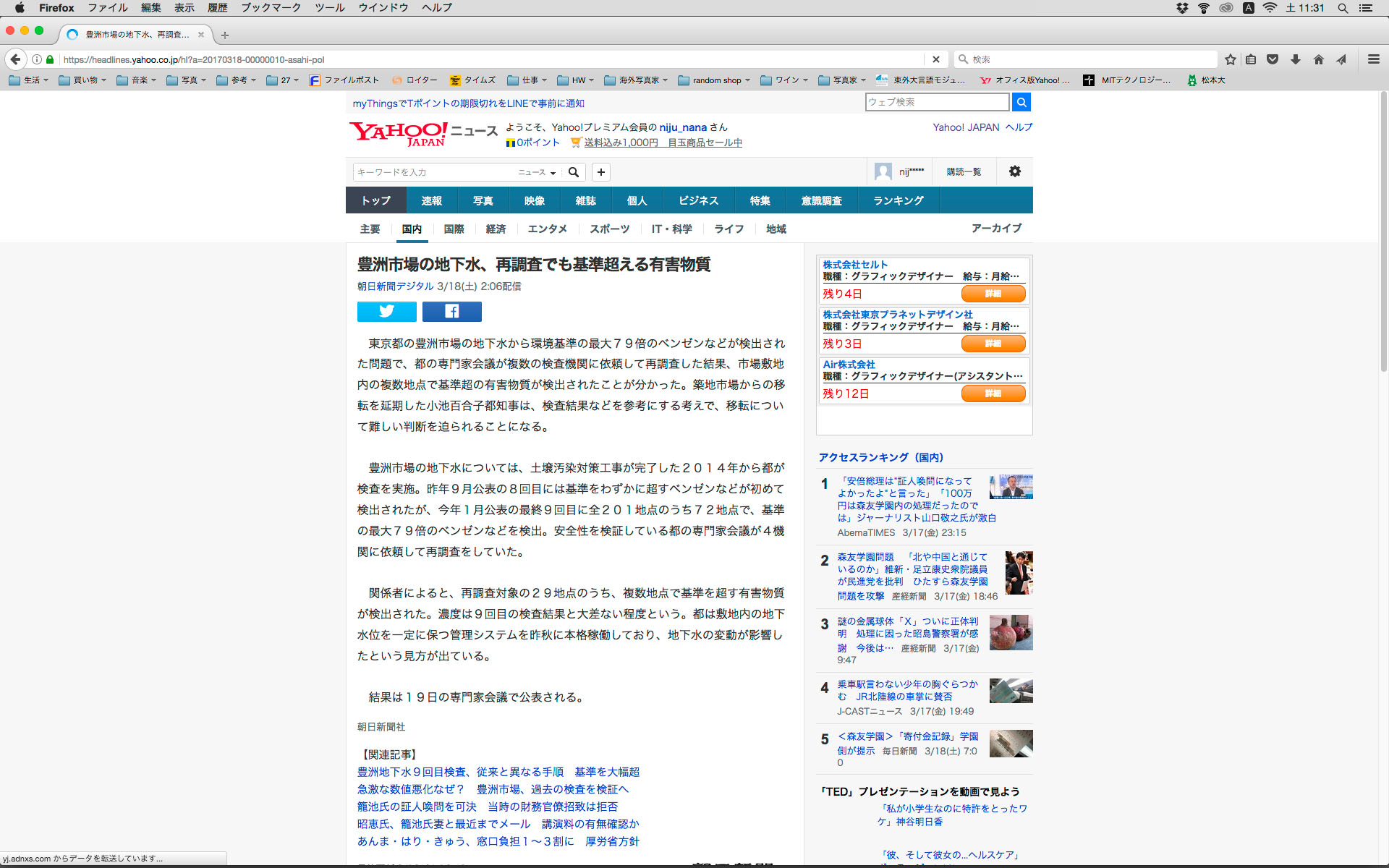Bookmark this page with the star icon

click(1230, 59)
